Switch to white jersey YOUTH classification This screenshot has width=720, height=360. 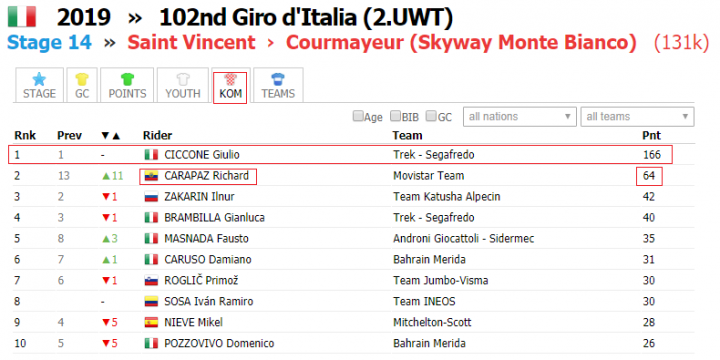tap(183, 85)
